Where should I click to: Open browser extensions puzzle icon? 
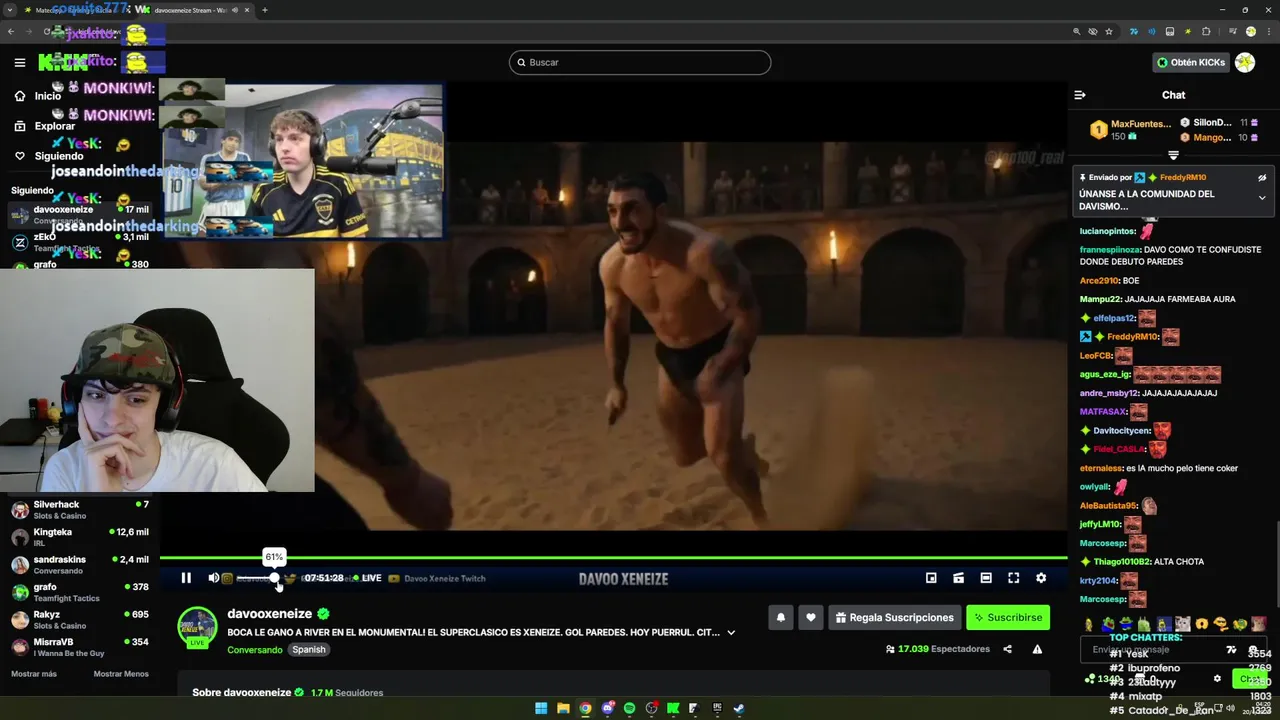coord(1206,32)
